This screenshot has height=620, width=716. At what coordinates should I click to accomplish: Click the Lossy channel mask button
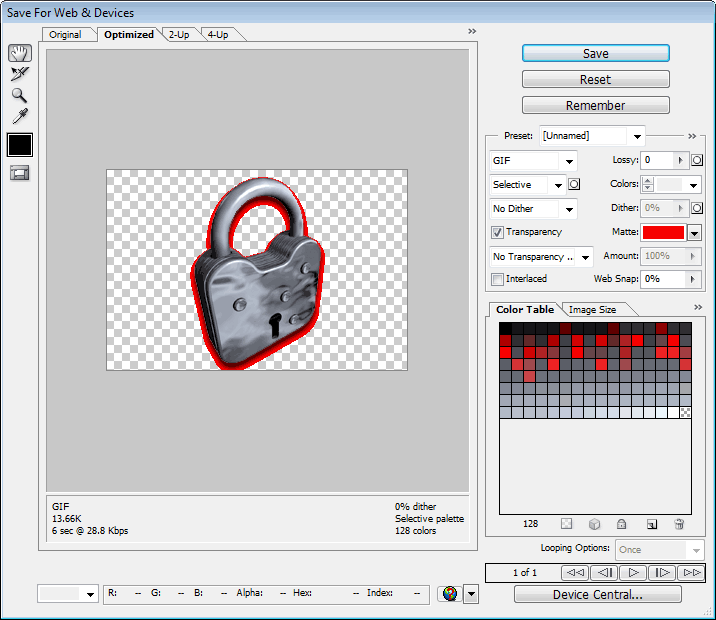(x=697, y=160)
